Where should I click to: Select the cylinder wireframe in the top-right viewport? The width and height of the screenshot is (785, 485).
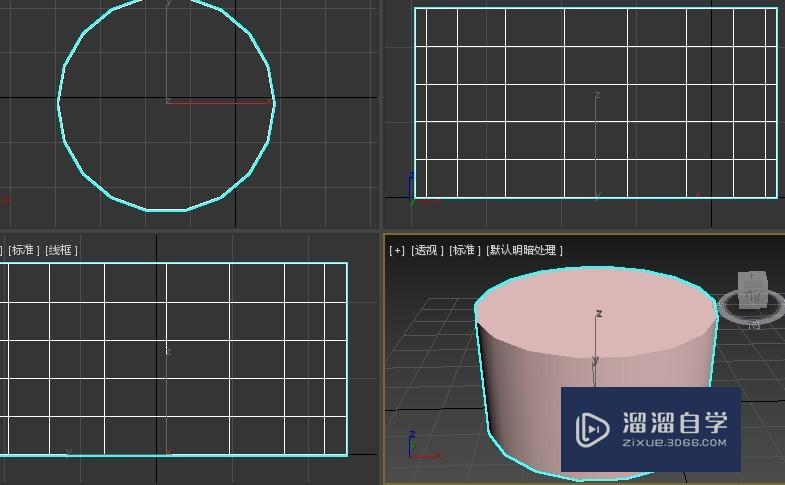[x=596, y=103]
